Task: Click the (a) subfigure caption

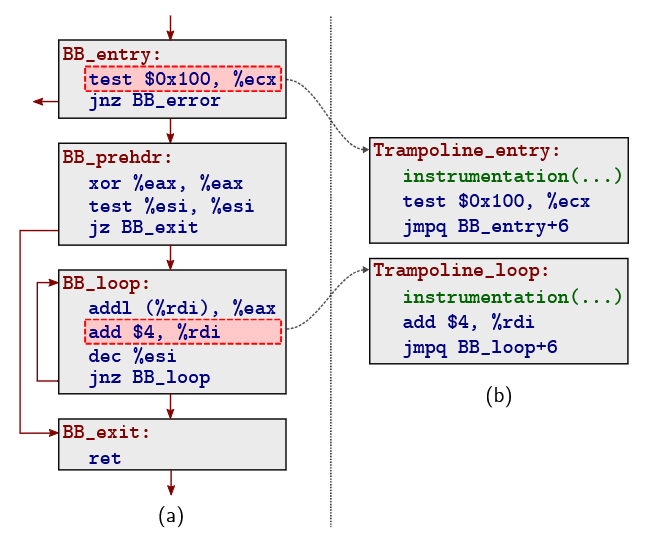Action: pyautogui.click(x=171, y=516)
